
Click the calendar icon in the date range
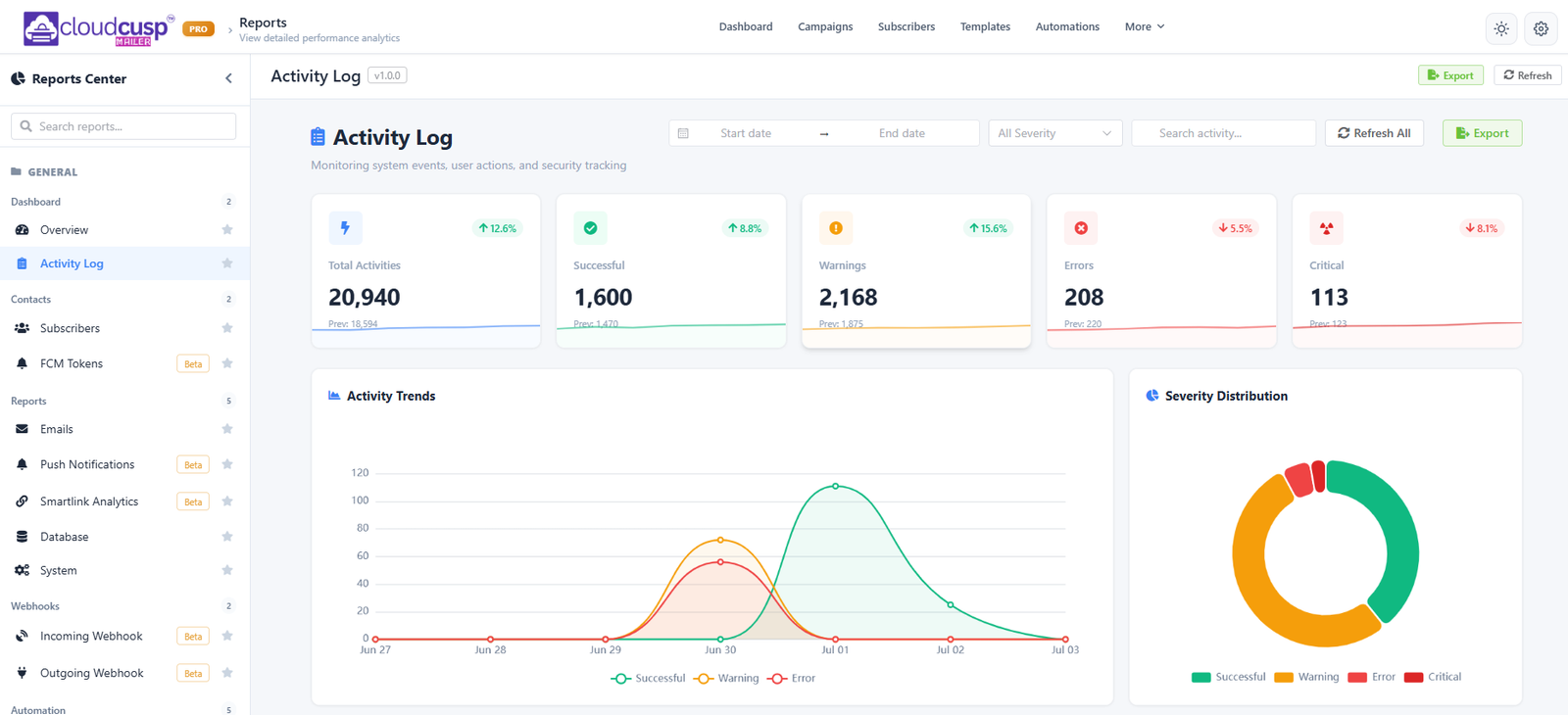click(x=684, y=133)
